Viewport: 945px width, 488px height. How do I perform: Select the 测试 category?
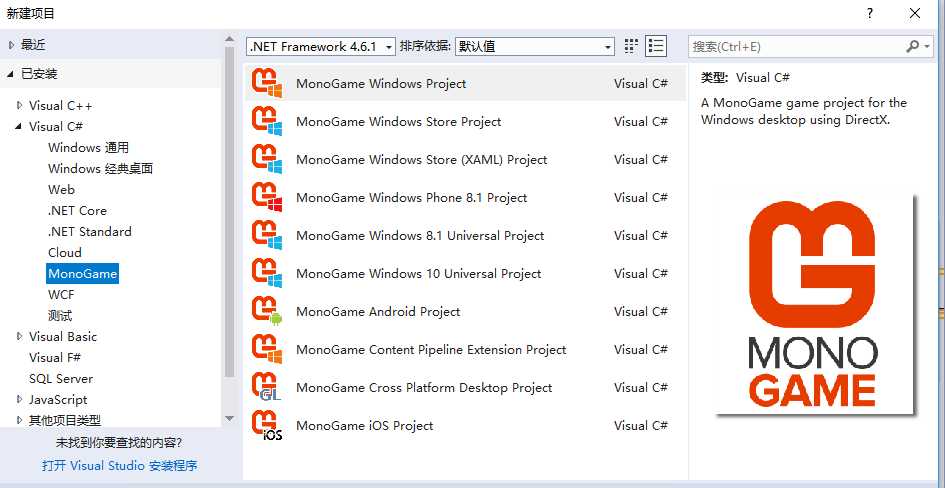tap(60, 316)
